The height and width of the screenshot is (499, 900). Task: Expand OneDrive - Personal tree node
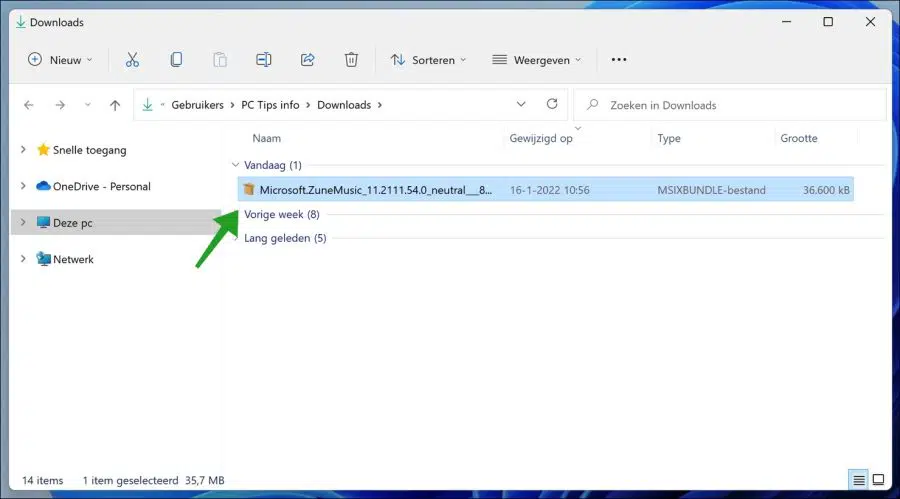pos(23,185)
